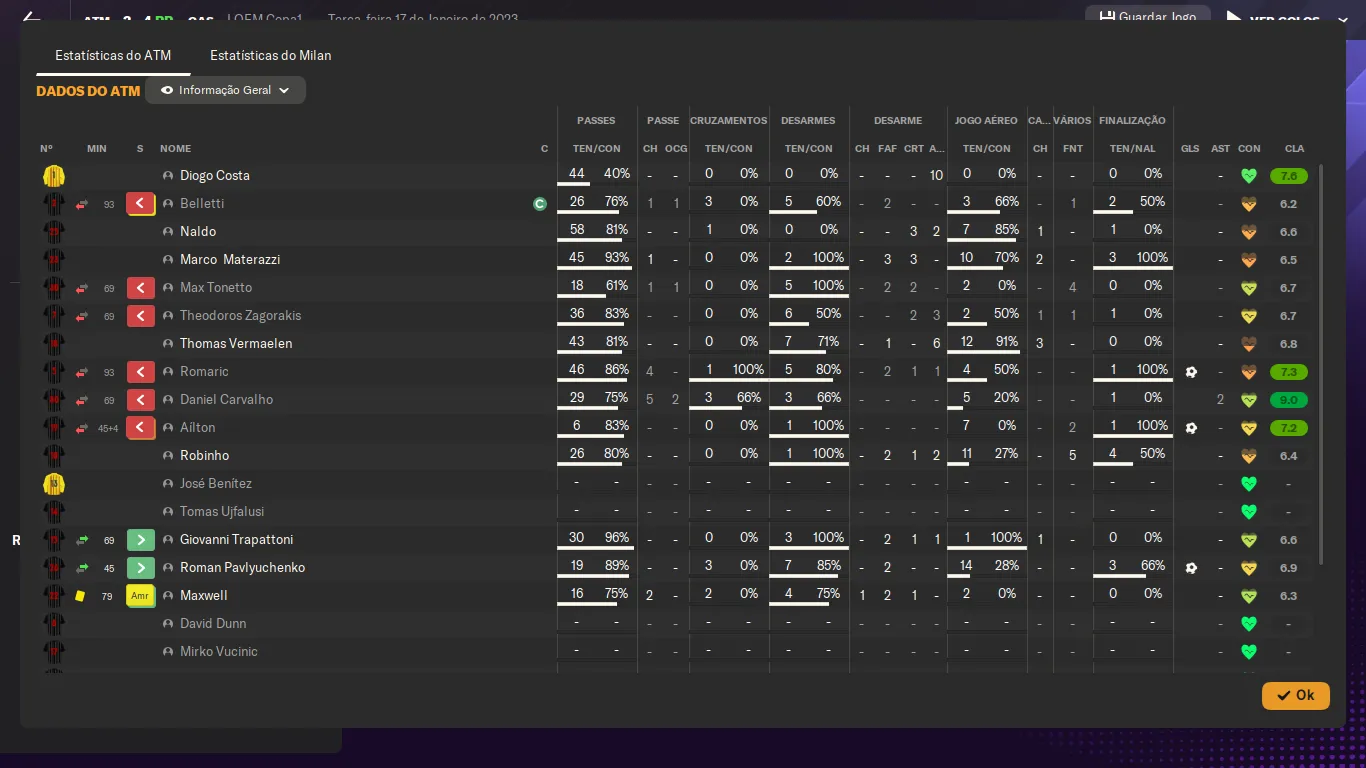Sort players by the NOME column header
The width and height of the screenshot is (1366, 768).
coord(175,149)
